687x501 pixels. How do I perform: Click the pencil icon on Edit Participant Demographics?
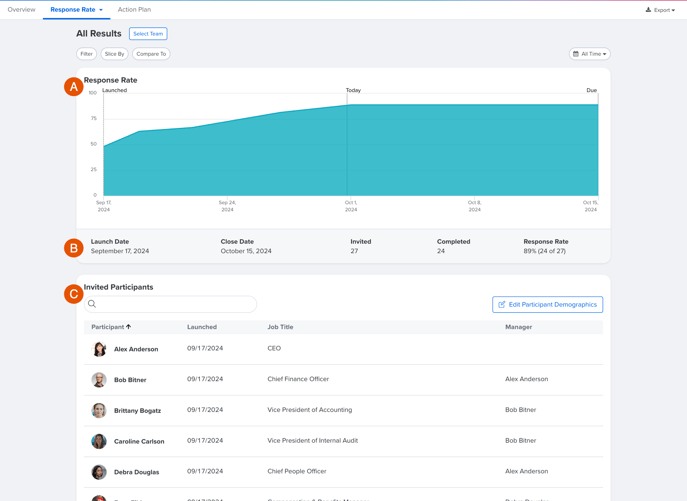point(502,305)
